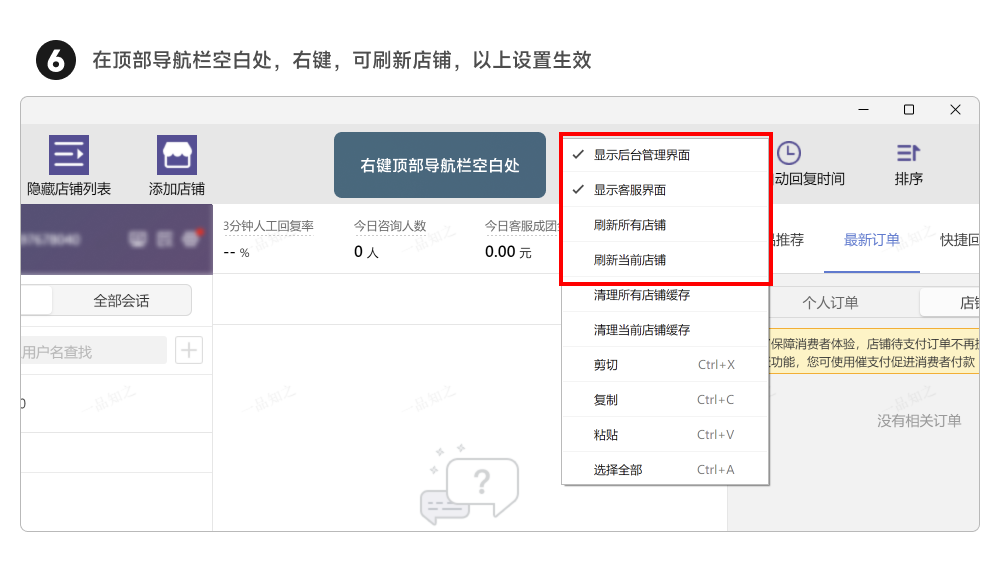Switch to the 最新订单 tab
Viewport: 1000px width, 572px height.
pos(871,240)
